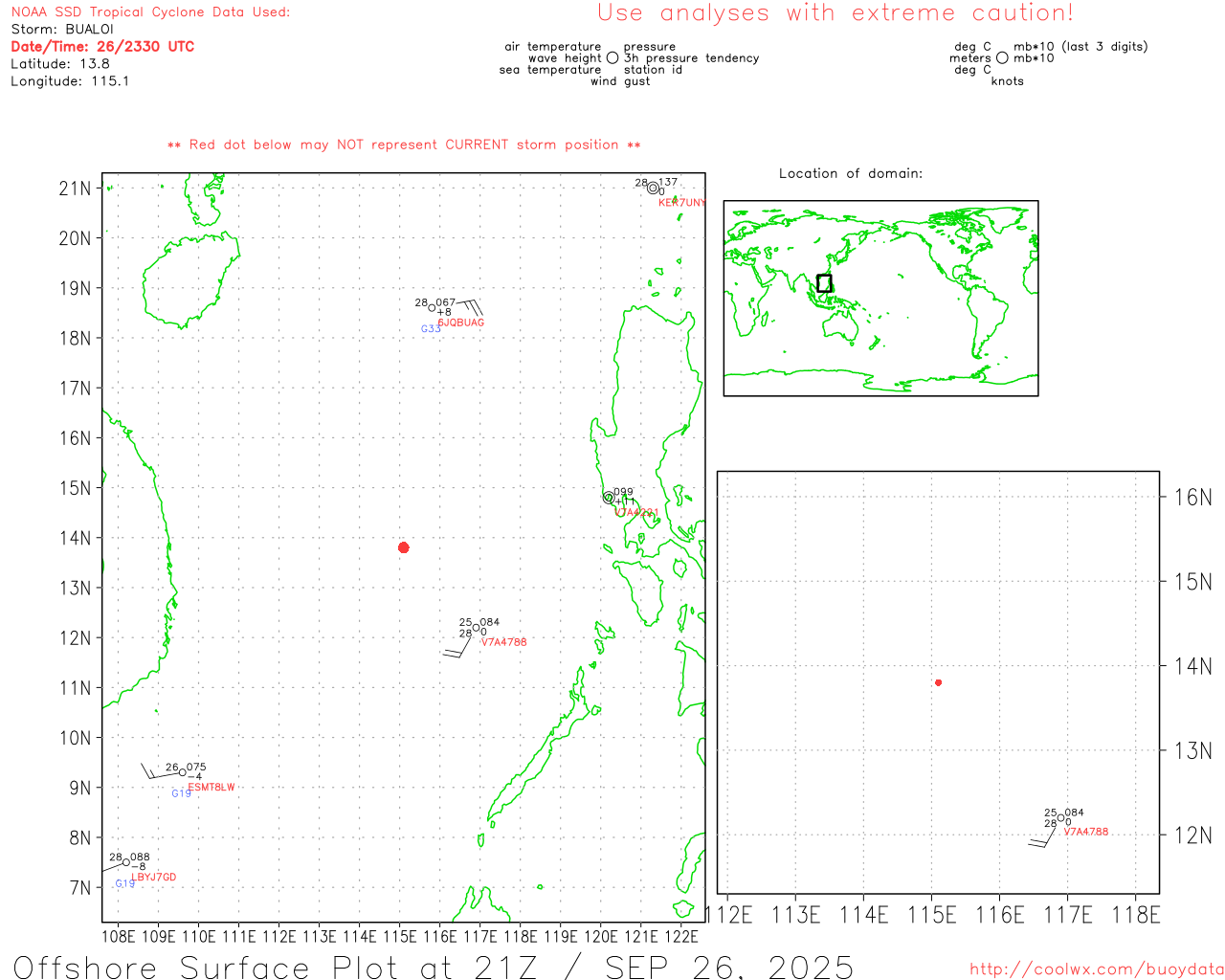Click the pressure value '099' at V7A4221
The height and width of the screenshot is (980, 1225).
pos(624,492)
